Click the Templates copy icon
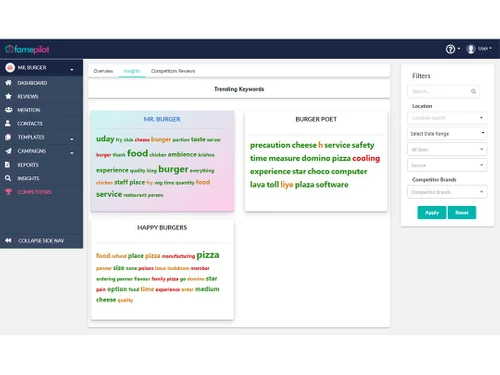The image size is (500, 375). pos(8,137)
